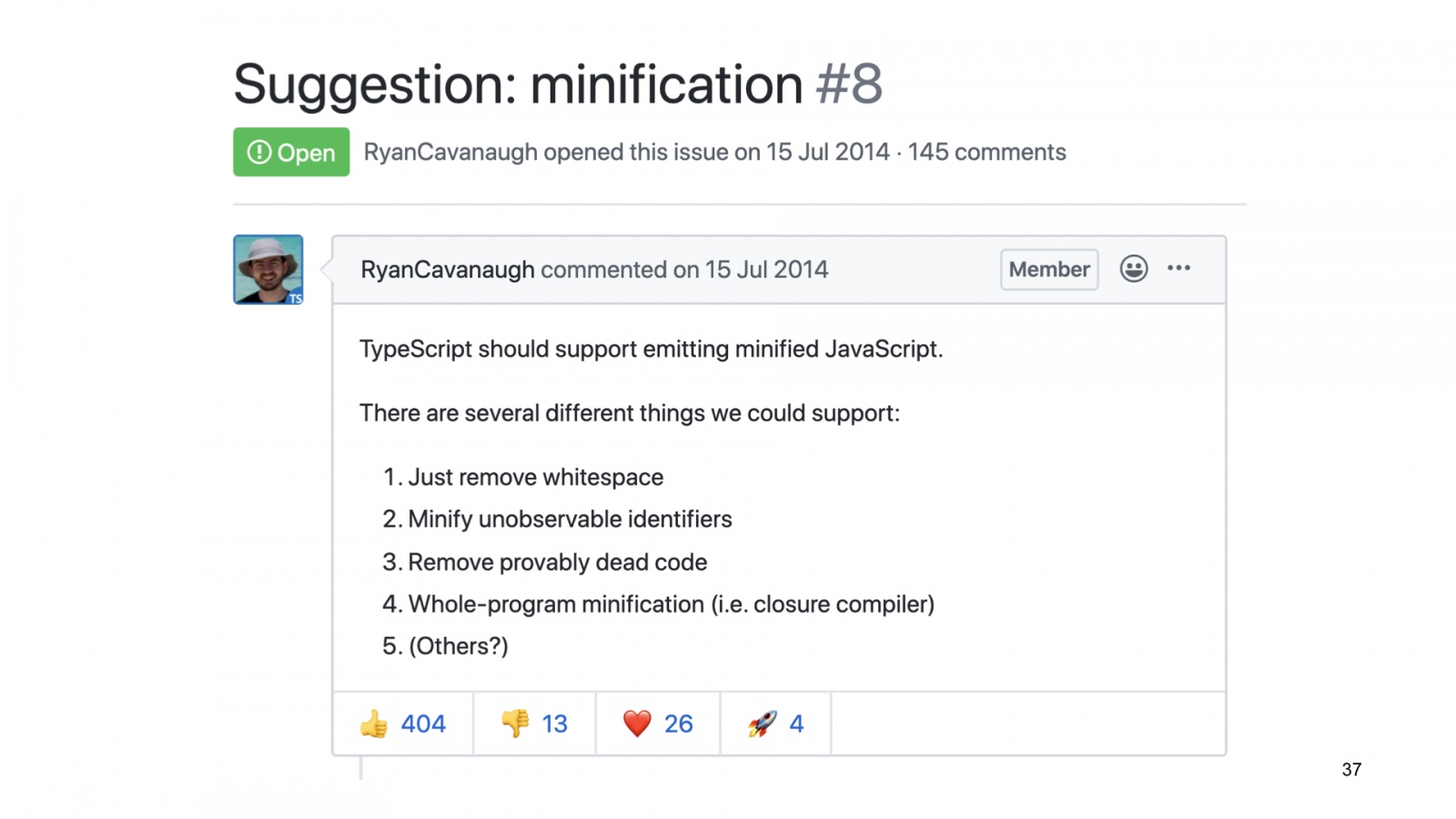Toggle the thumbs down reaction
The width and height of the screenshot is (1456, 819).
point(534,723)
